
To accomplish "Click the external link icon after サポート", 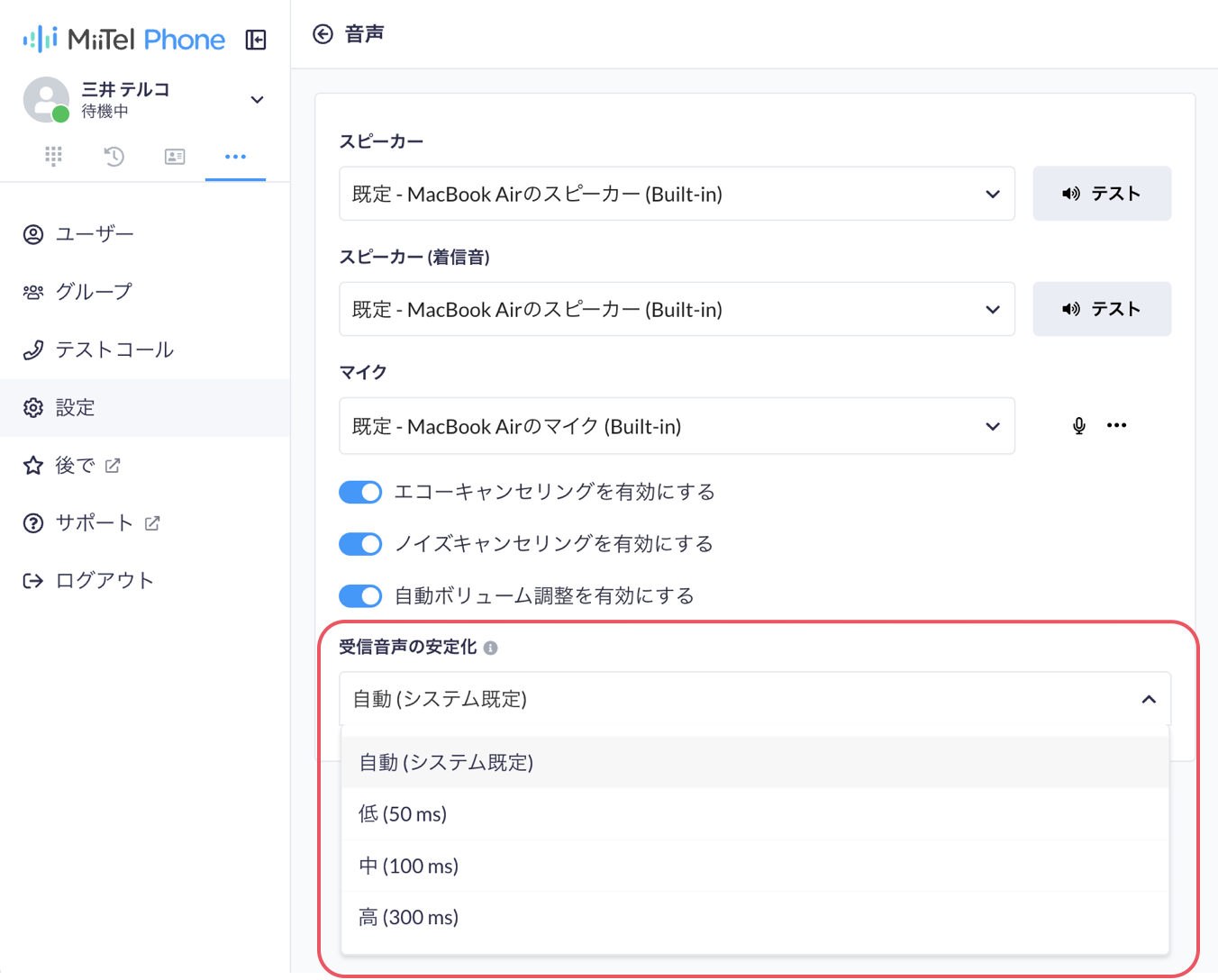I will [x=152, y=522].
